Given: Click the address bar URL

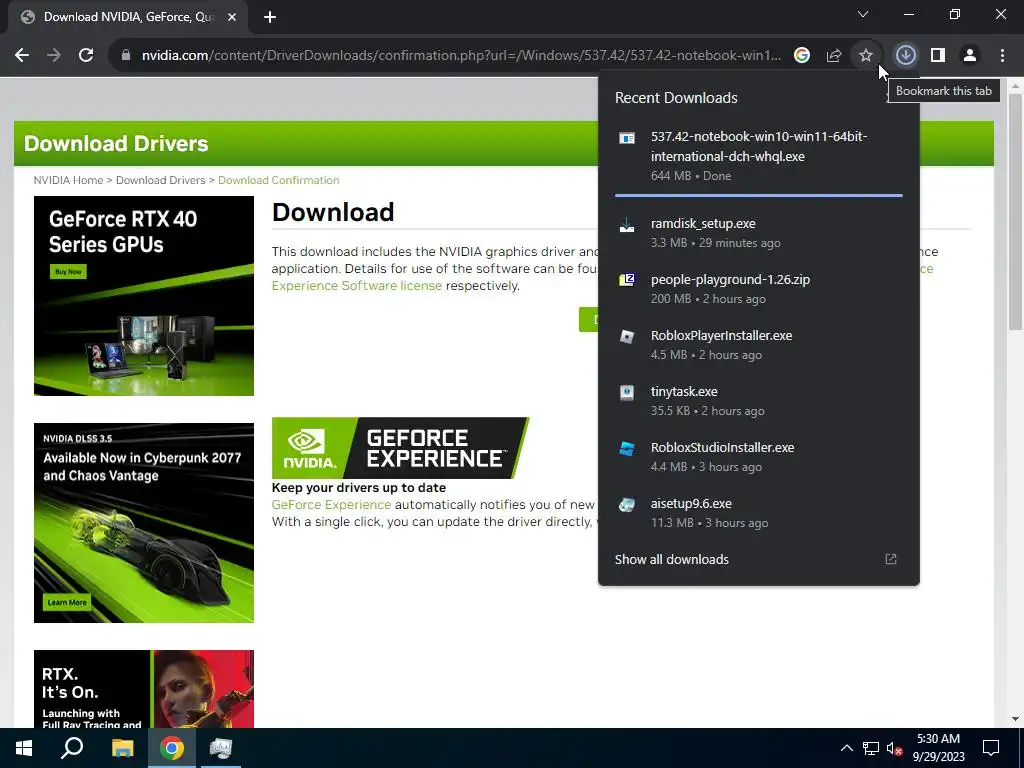Looking at the screenshot, I should [x=461, y=56].
